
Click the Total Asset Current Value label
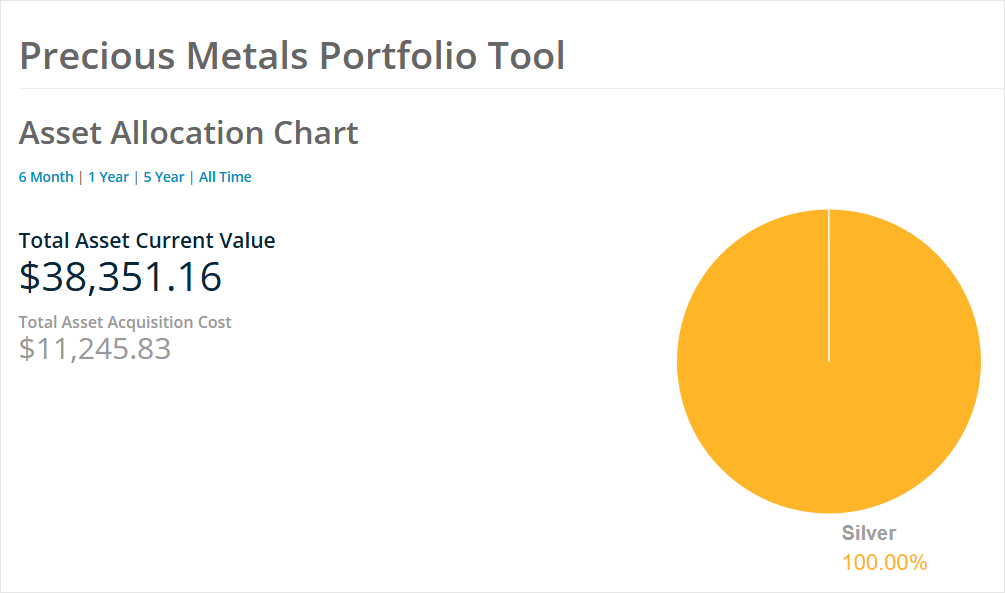(147, 240)
